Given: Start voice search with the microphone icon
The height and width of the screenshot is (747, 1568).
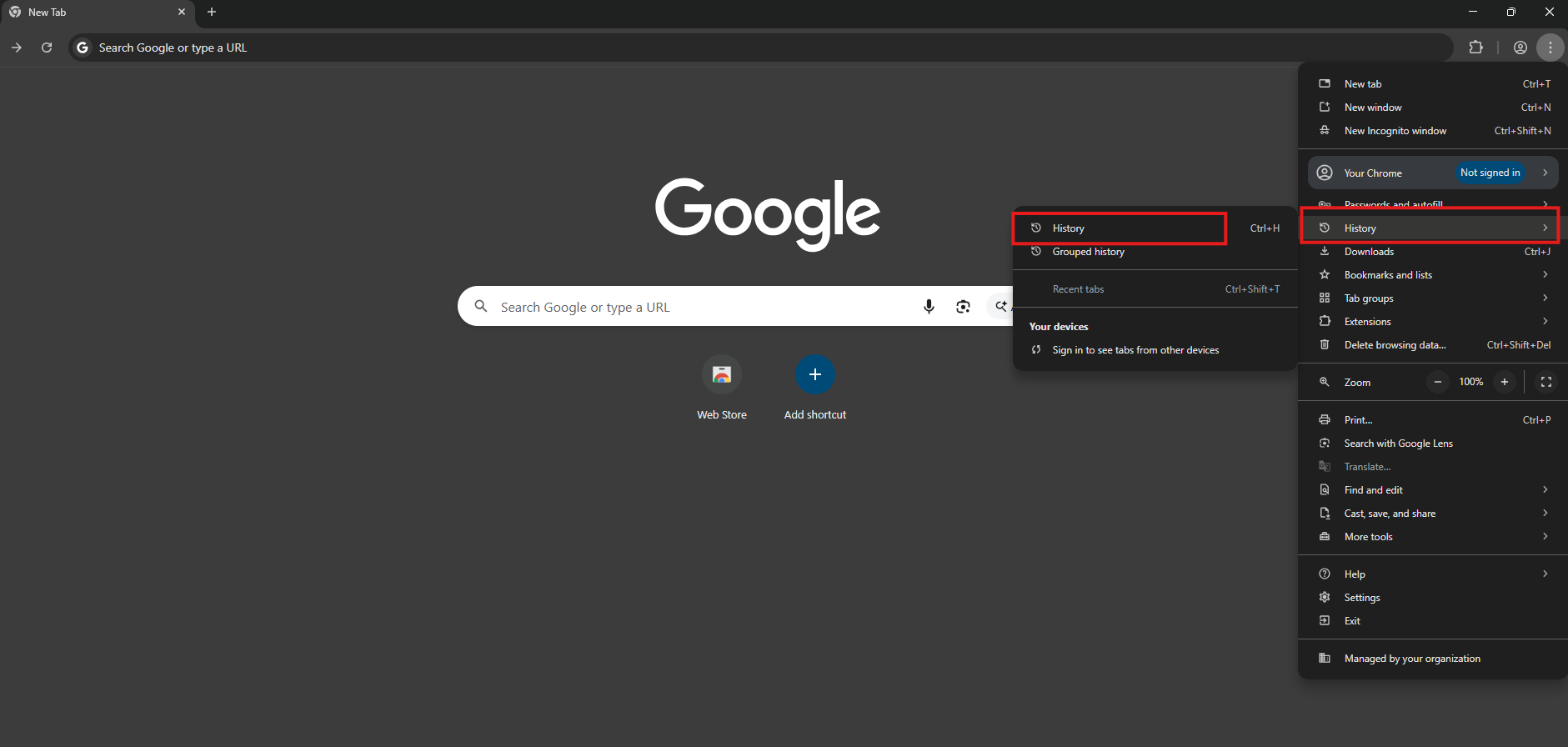Looking at the screenshot, I should [929, 307].
